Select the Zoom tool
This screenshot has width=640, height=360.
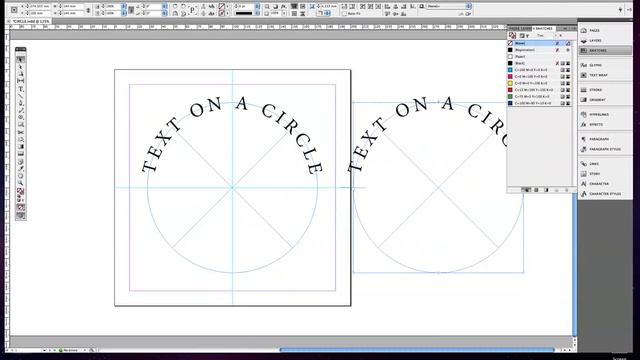coord(20,183)
